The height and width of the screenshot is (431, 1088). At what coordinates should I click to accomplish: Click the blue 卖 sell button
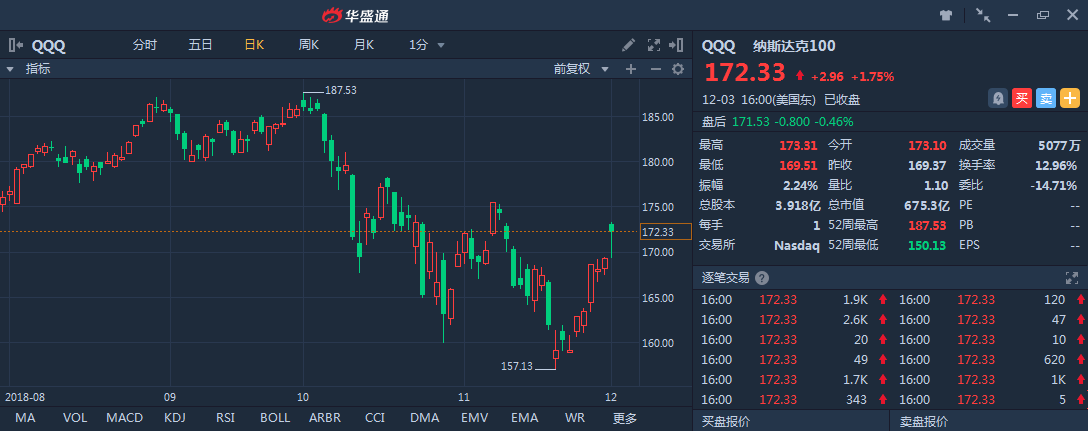click(1046, 99)
